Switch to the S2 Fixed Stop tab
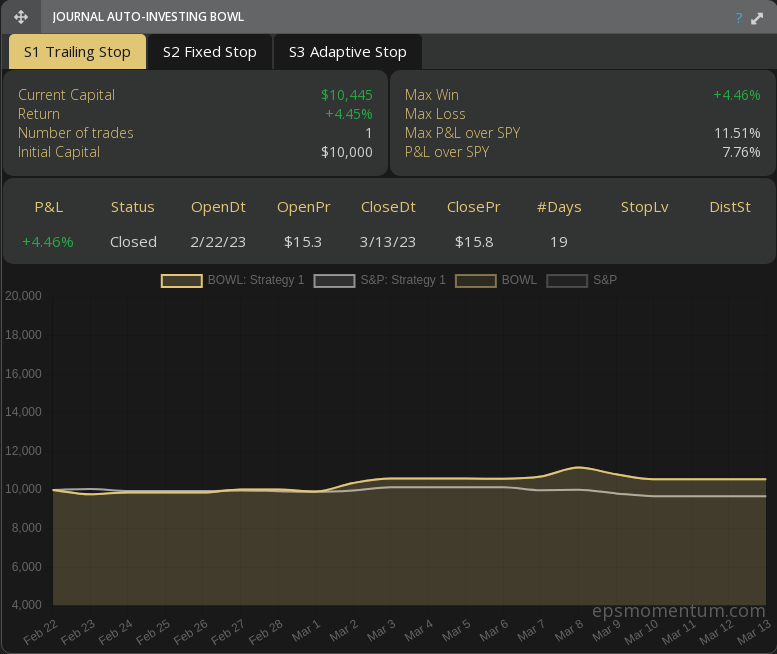777x654 pixels. 210,52
